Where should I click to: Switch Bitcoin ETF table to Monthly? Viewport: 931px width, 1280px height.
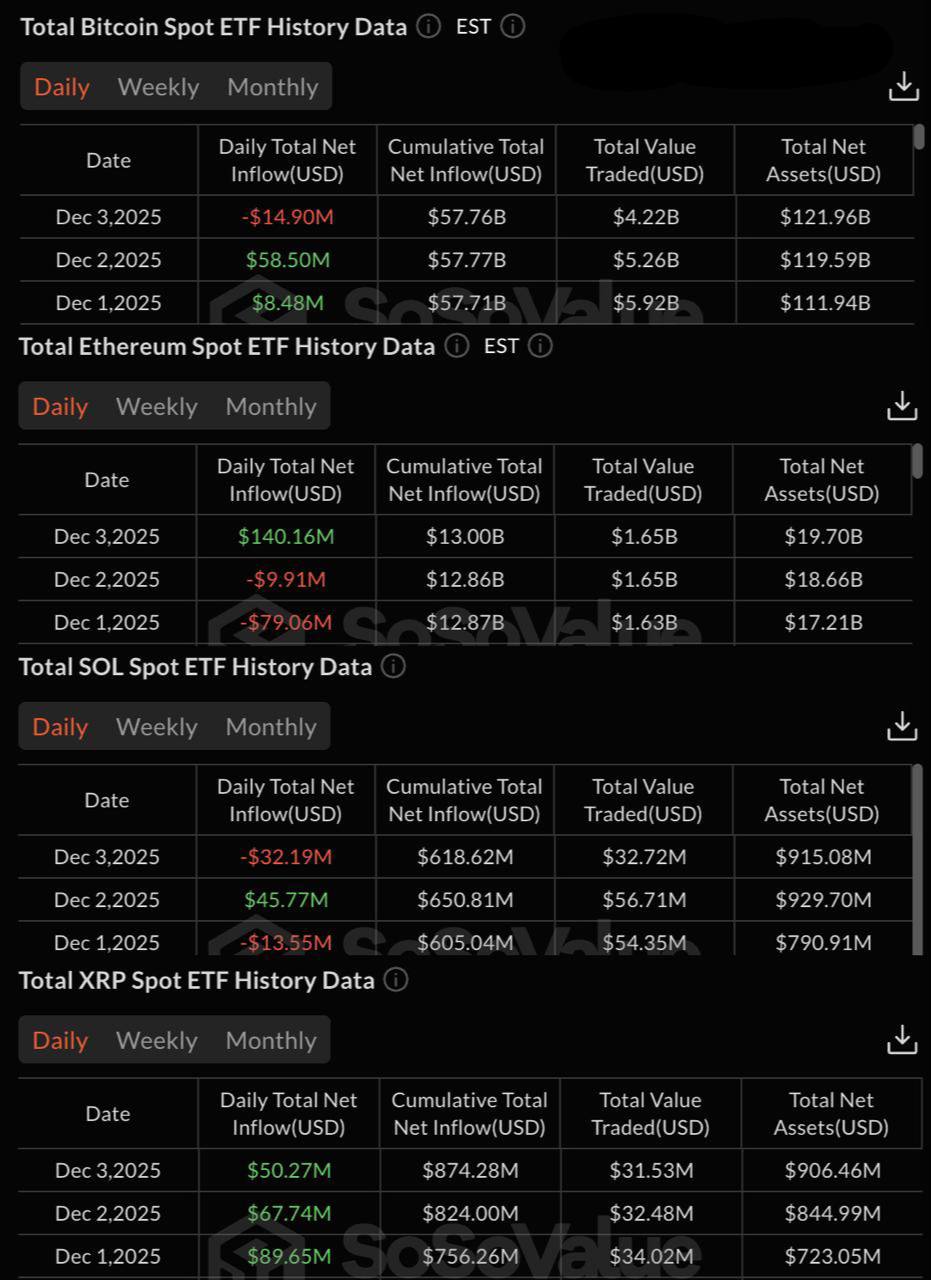click(272, 87)
